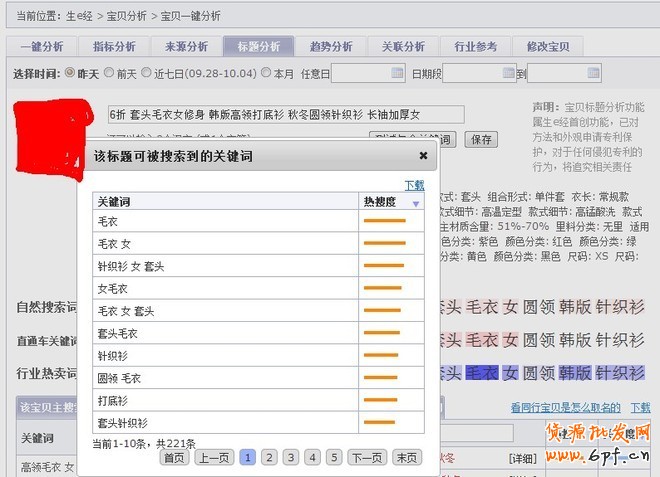Open 关联分析 tab

[x=403, y=46]
